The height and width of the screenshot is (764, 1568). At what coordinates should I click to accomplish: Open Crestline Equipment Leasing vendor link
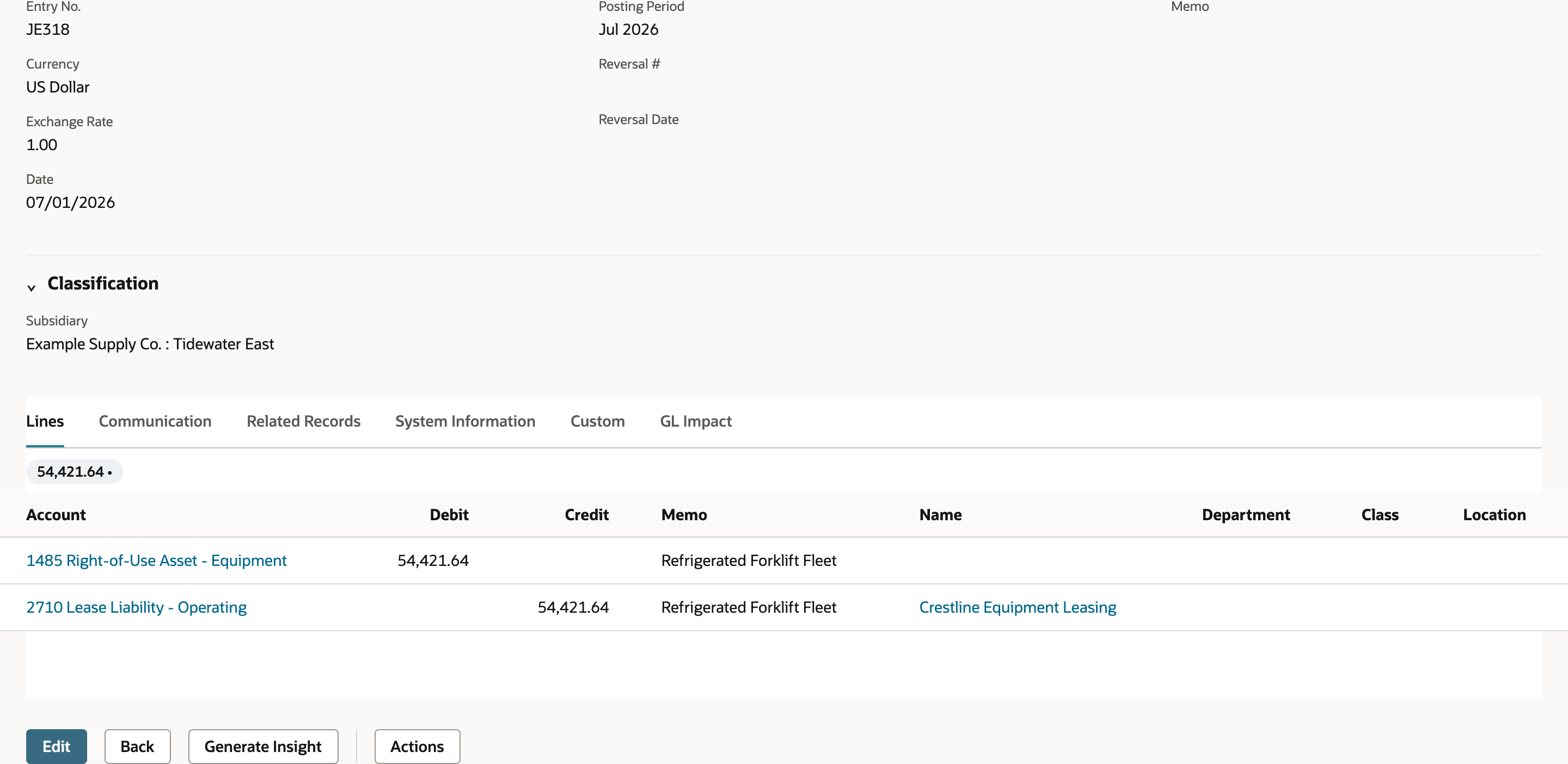click(x=1018, y=607)
